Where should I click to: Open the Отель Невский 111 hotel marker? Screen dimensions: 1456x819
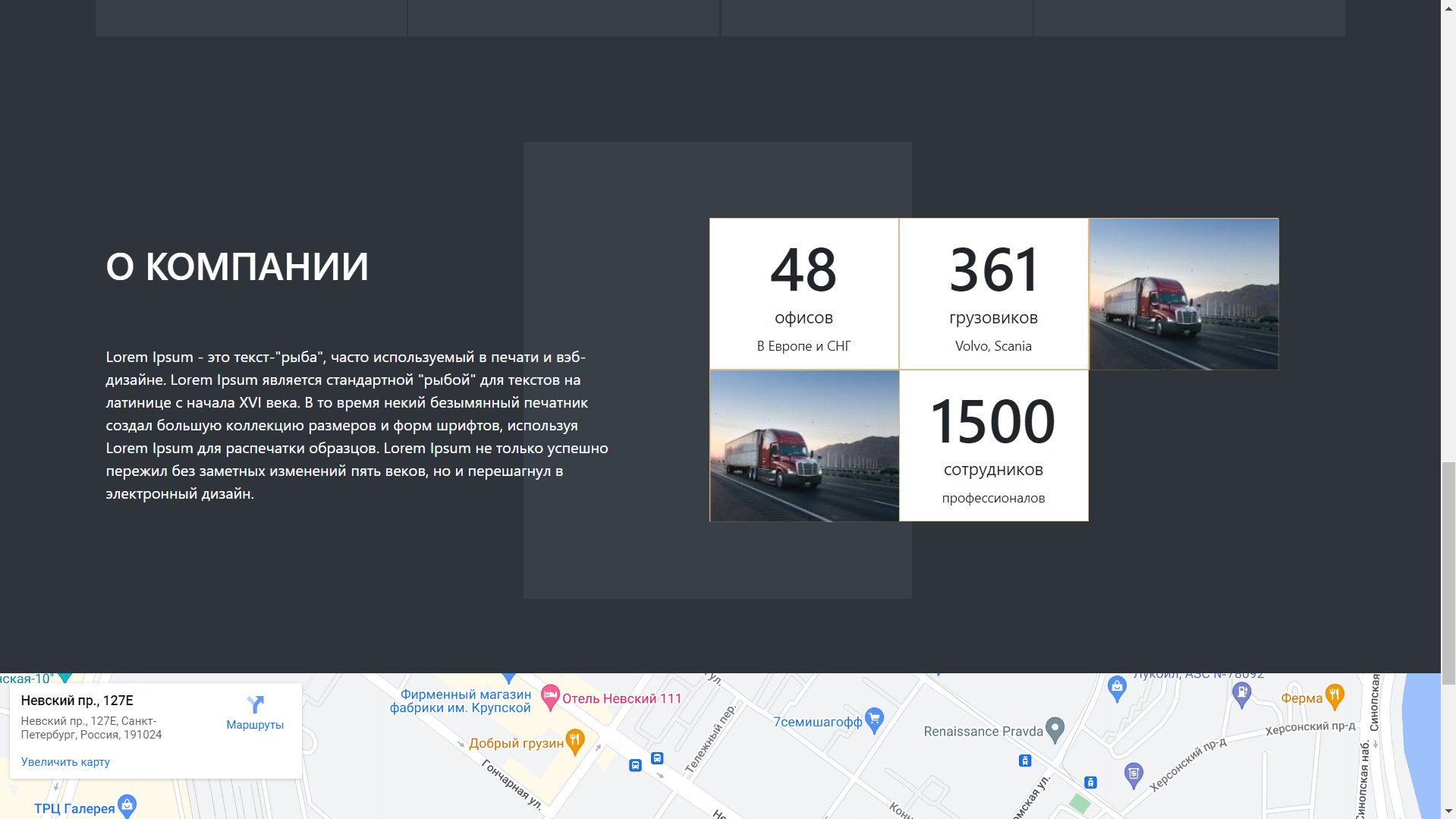click(550, 696)
